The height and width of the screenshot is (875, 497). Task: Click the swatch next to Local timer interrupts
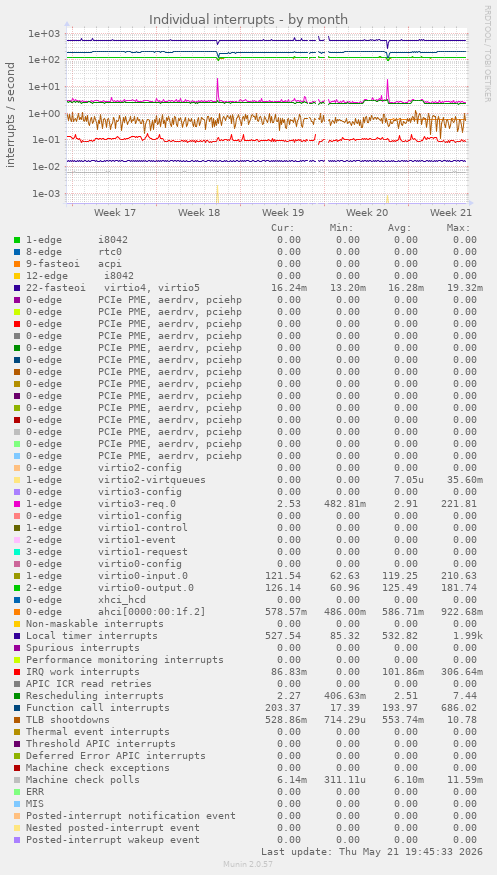[x=17, y=636]
